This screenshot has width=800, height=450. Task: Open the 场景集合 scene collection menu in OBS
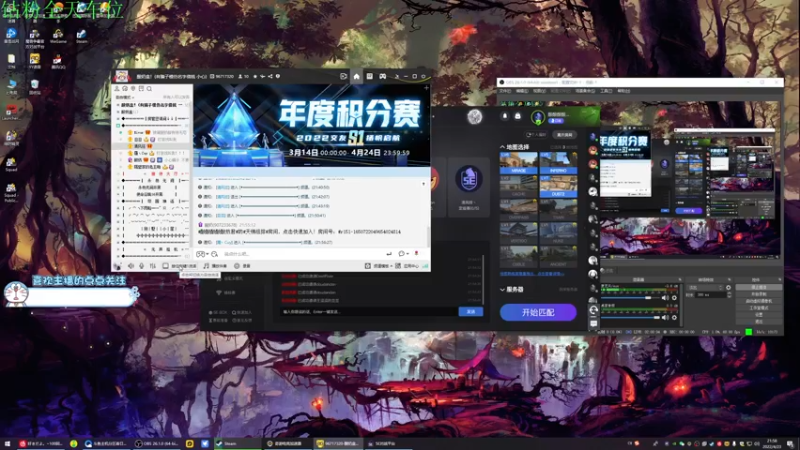[x=585, y=91]
